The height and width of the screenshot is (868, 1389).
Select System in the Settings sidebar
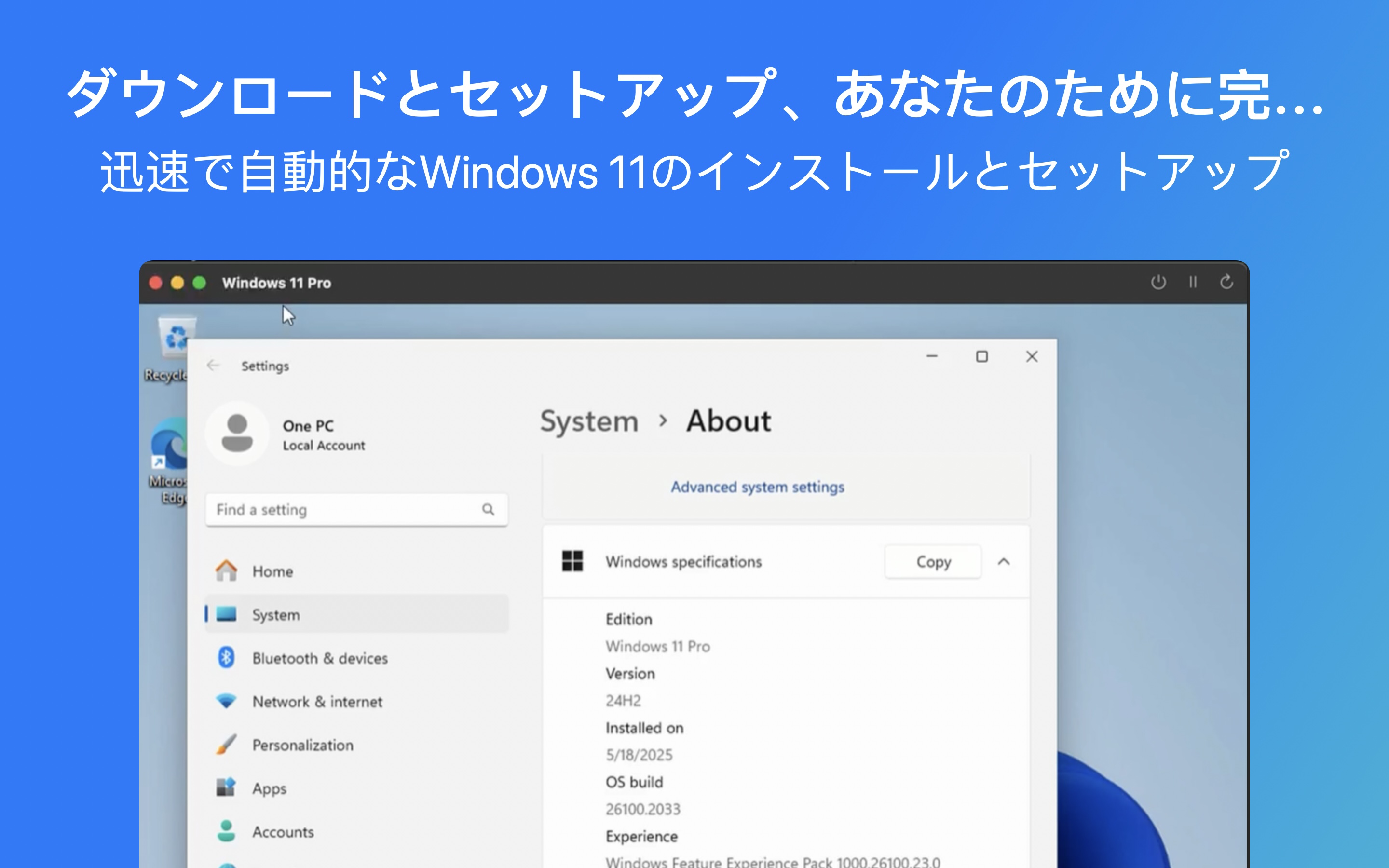(356, 614)
